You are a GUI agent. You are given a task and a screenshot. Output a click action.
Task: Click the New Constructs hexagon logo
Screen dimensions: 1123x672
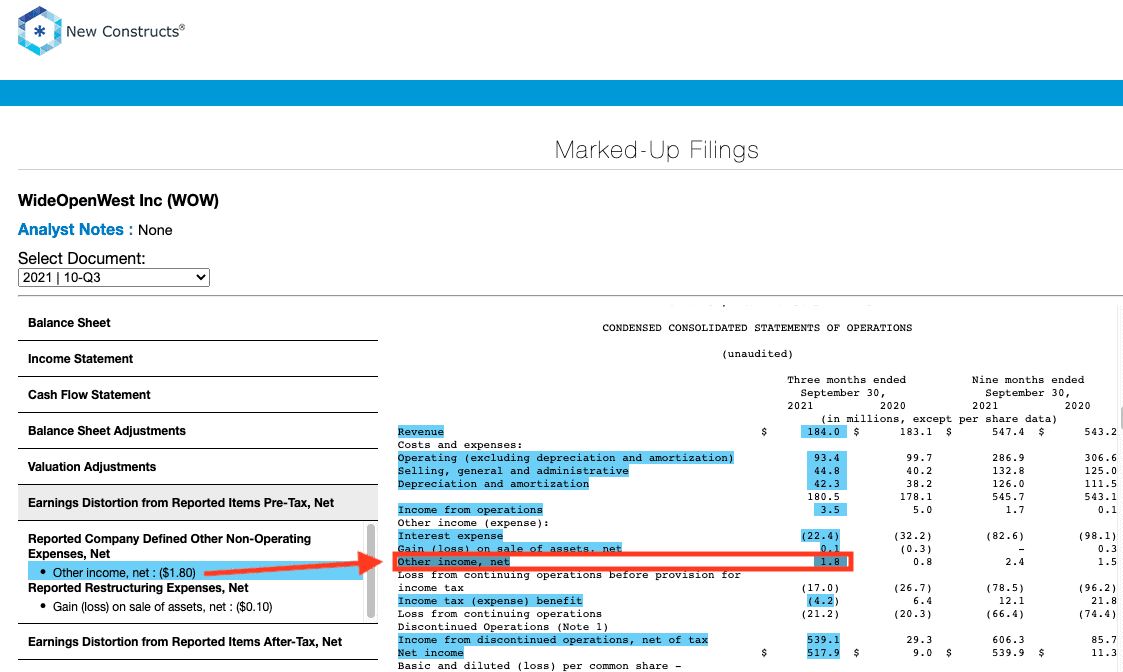39,31
